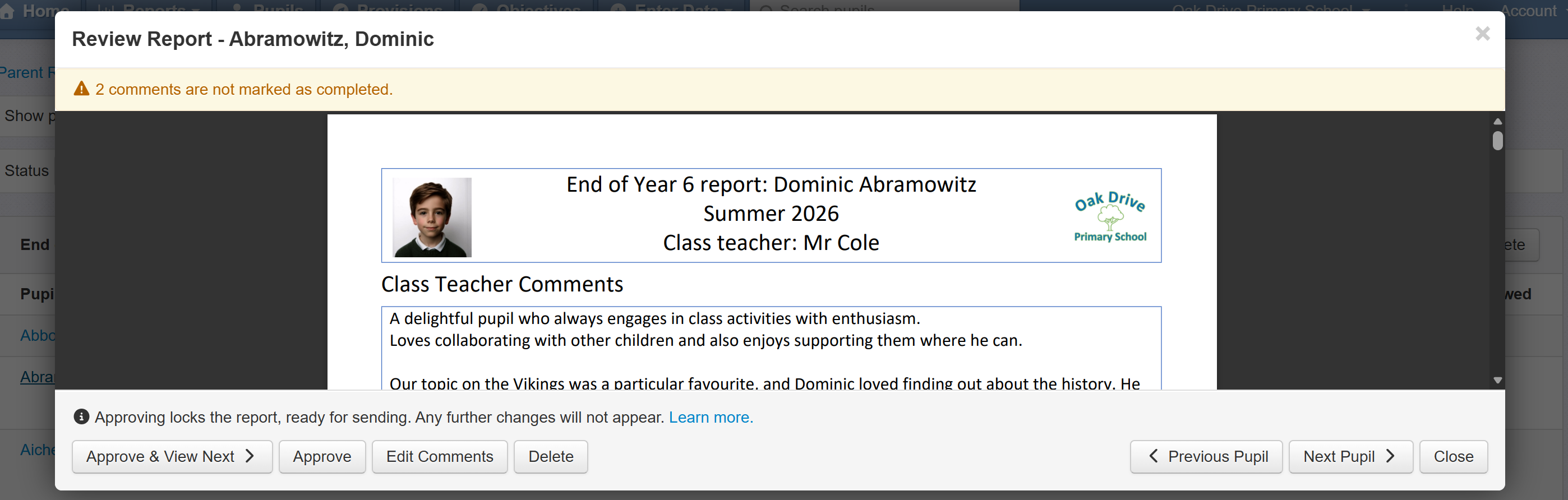Click the report title header box

(x=771, y=215)
